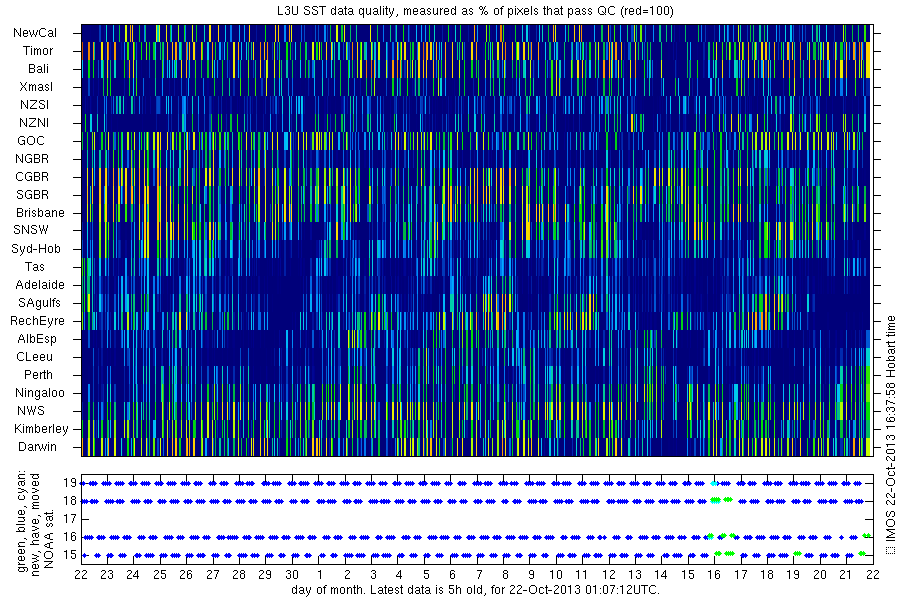Click the CLeeu region label
The width and height of the screenshot is (900, 600).
pos(34,357)
